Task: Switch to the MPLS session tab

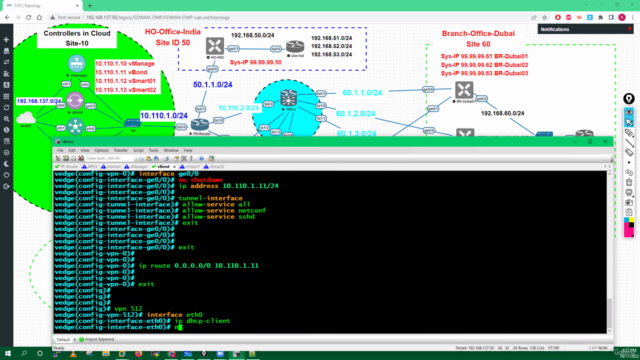Action: pyautogui.click(x=90, y=167)
